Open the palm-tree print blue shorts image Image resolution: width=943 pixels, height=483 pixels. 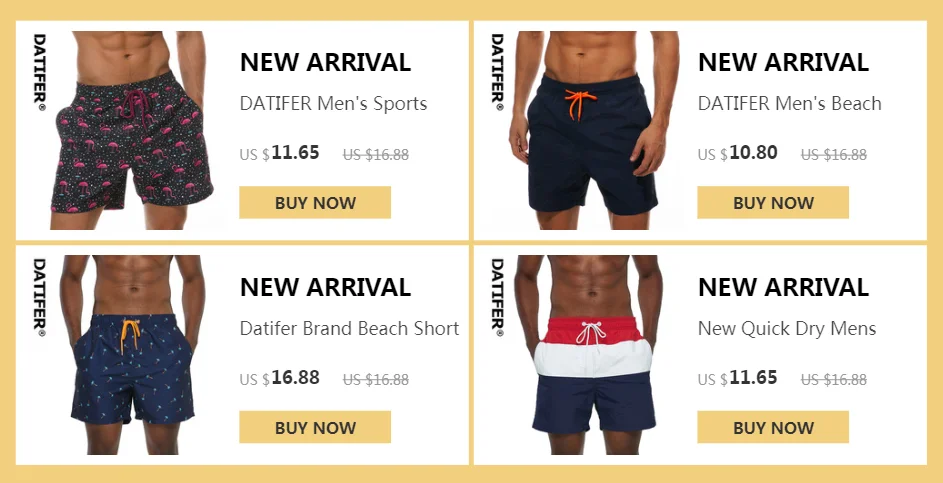[x=132, y=355]
